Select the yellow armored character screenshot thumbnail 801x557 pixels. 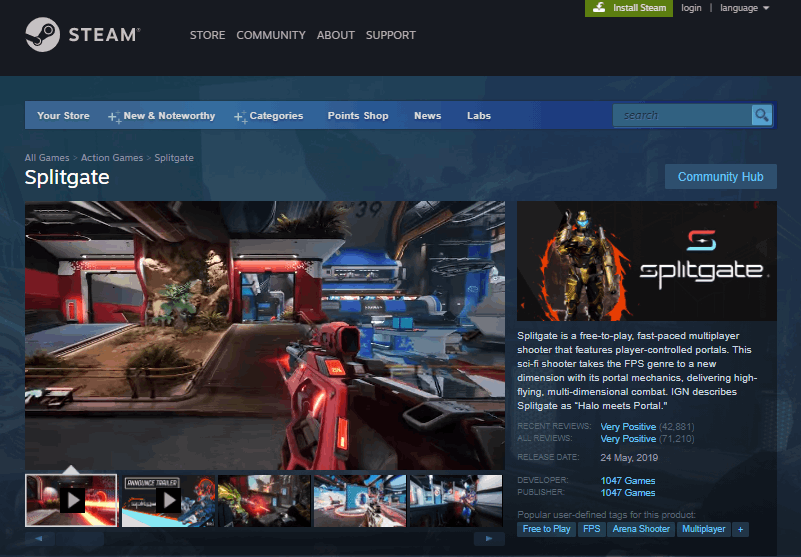click(x=264, y=501)
